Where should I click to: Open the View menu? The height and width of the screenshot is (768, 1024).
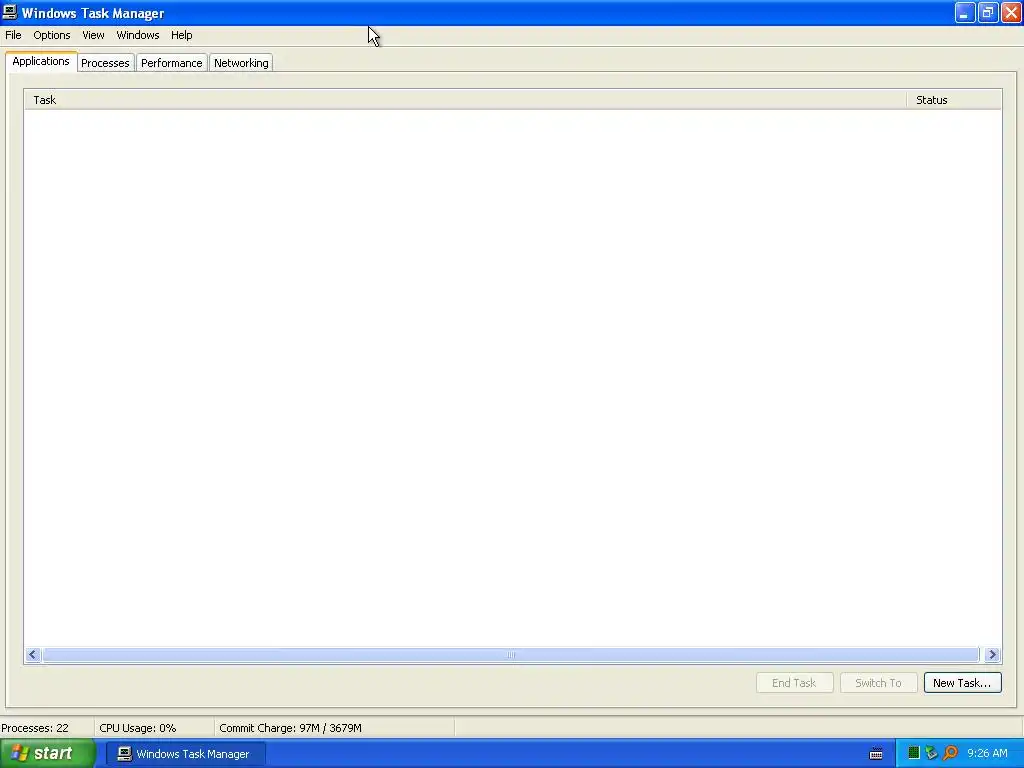93,35
